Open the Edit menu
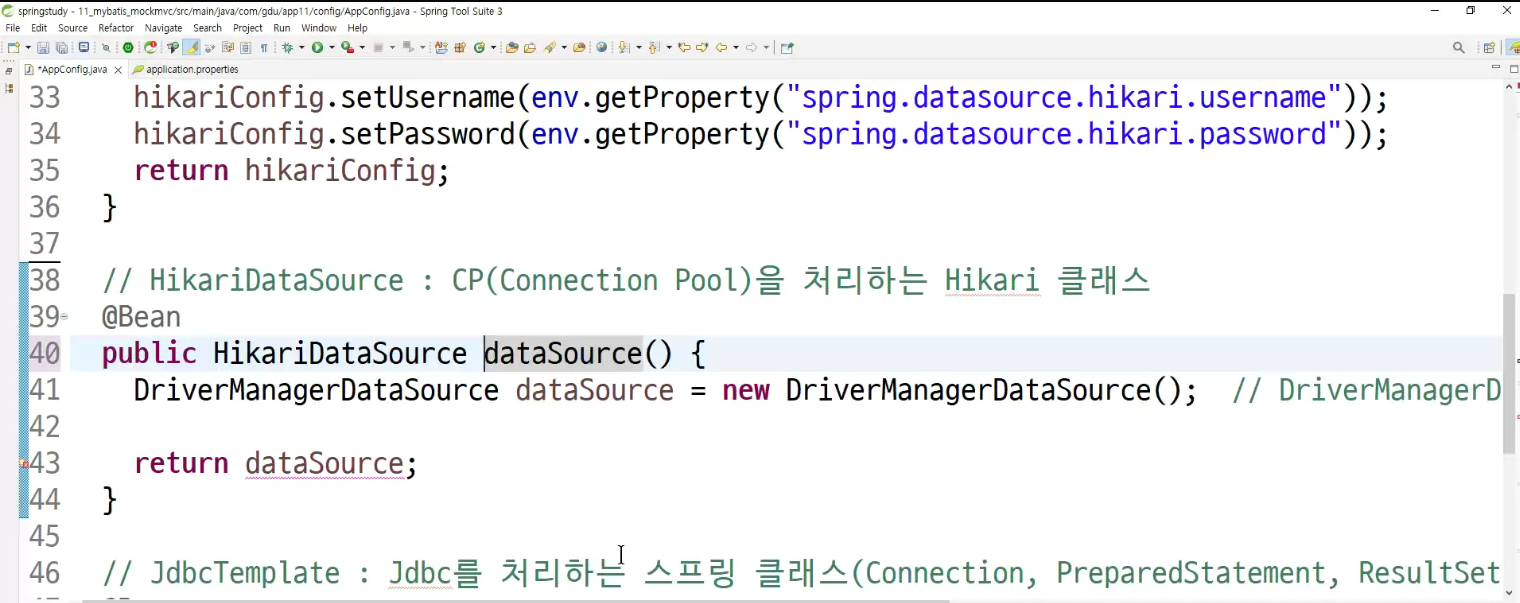The width and height of the screenshot is (1520, 603). point(39,28)
